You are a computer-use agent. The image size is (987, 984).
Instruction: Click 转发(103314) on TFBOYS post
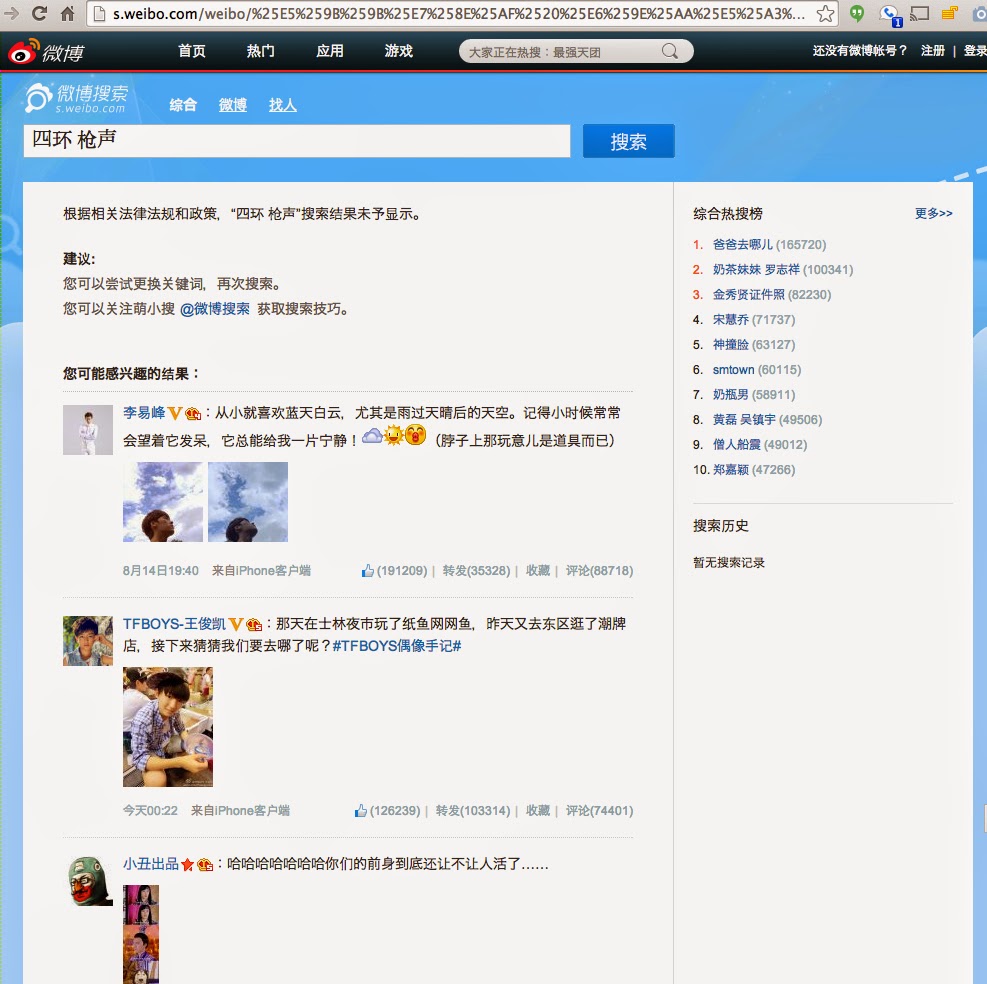pyautogui.click(x=473, y=811)
